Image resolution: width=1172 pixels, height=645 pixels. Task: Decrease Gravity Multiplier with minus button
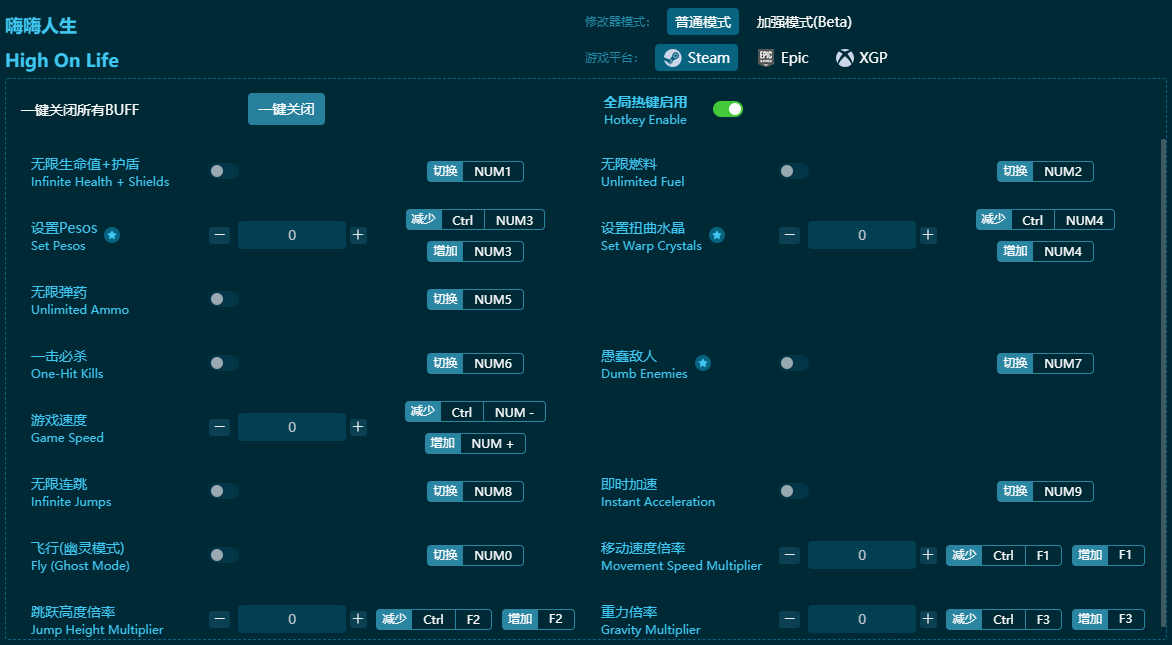click(789, 620)
